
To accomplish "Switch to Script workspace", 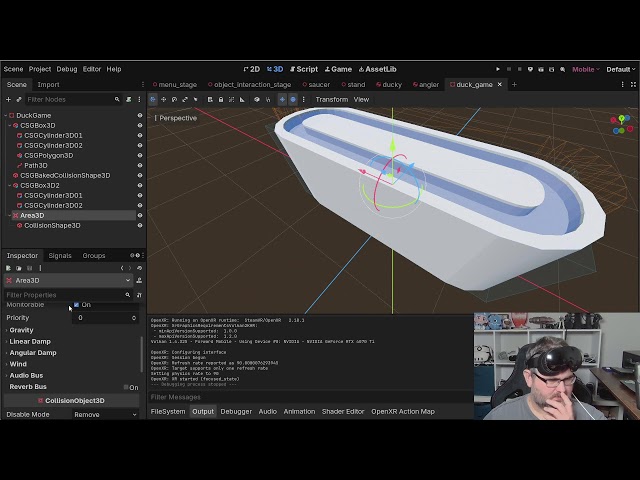I will [x=304, y=69].
